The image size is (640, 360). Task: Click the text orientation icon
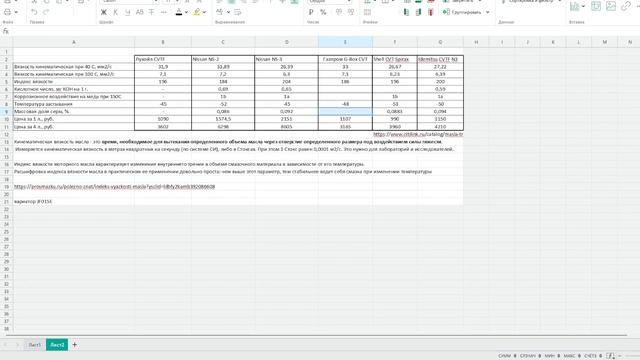click(x=220, y=12)
